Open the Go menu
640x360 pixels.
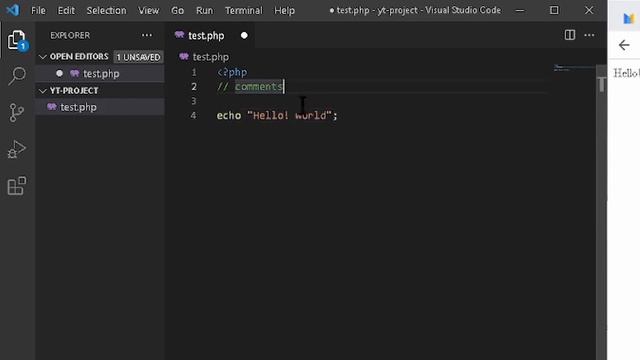177,10
